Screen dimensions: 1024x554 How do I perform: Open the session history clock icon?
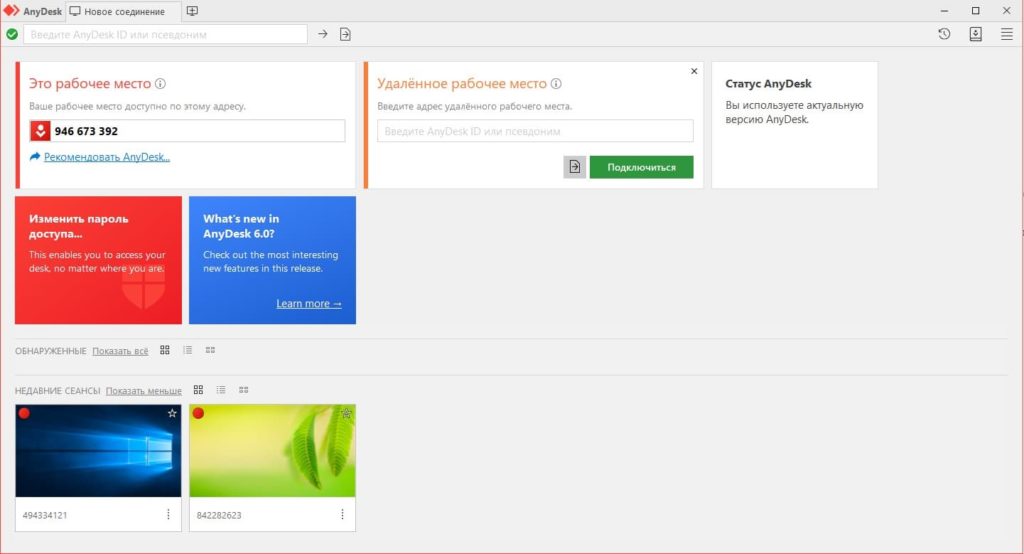(944, 34)
